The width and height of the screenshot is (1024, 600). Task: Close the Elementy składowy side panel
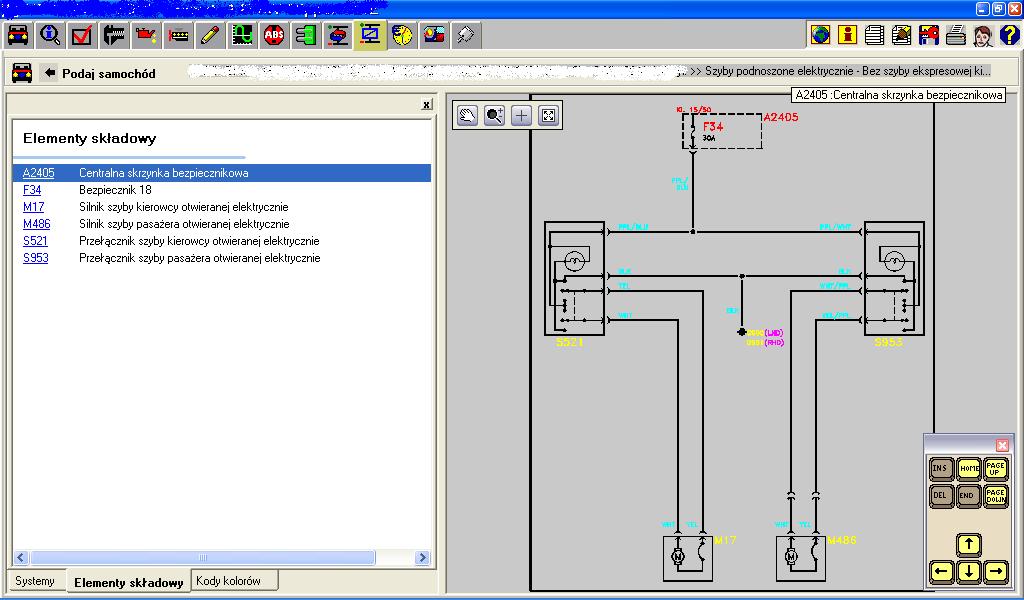pyautogui.click(x=427, y=104)
